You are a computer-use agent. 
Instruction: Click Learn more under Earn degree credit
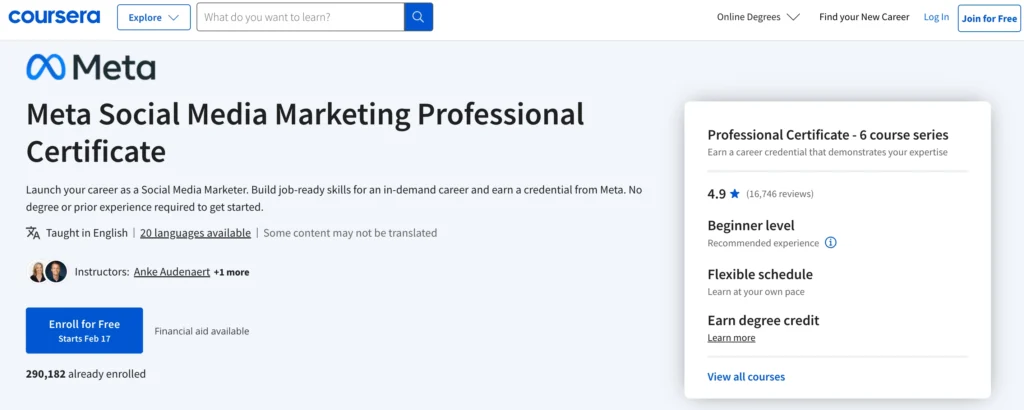pos(731,338)
